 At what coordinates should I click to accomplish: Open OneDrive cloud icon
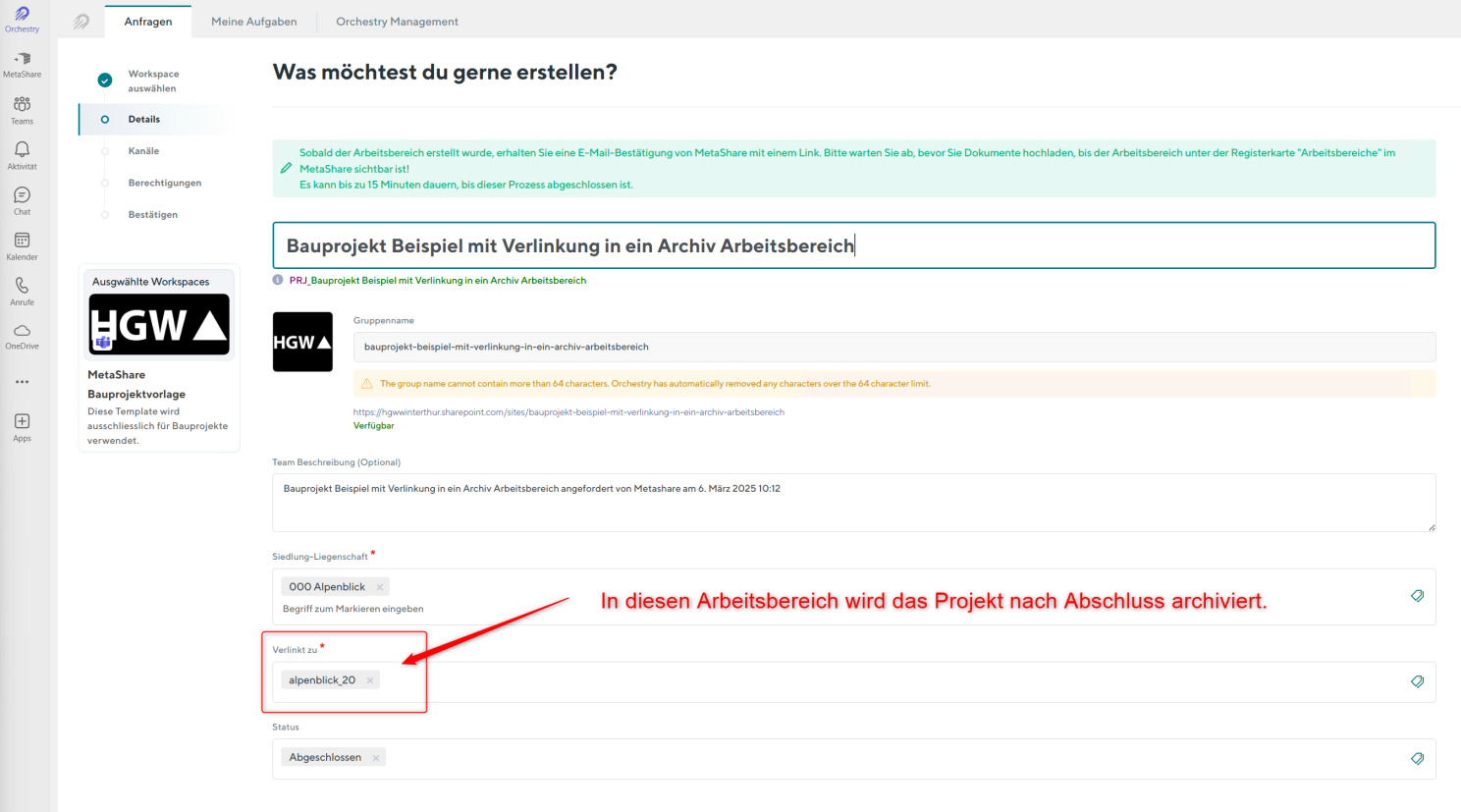click(22, 336)
